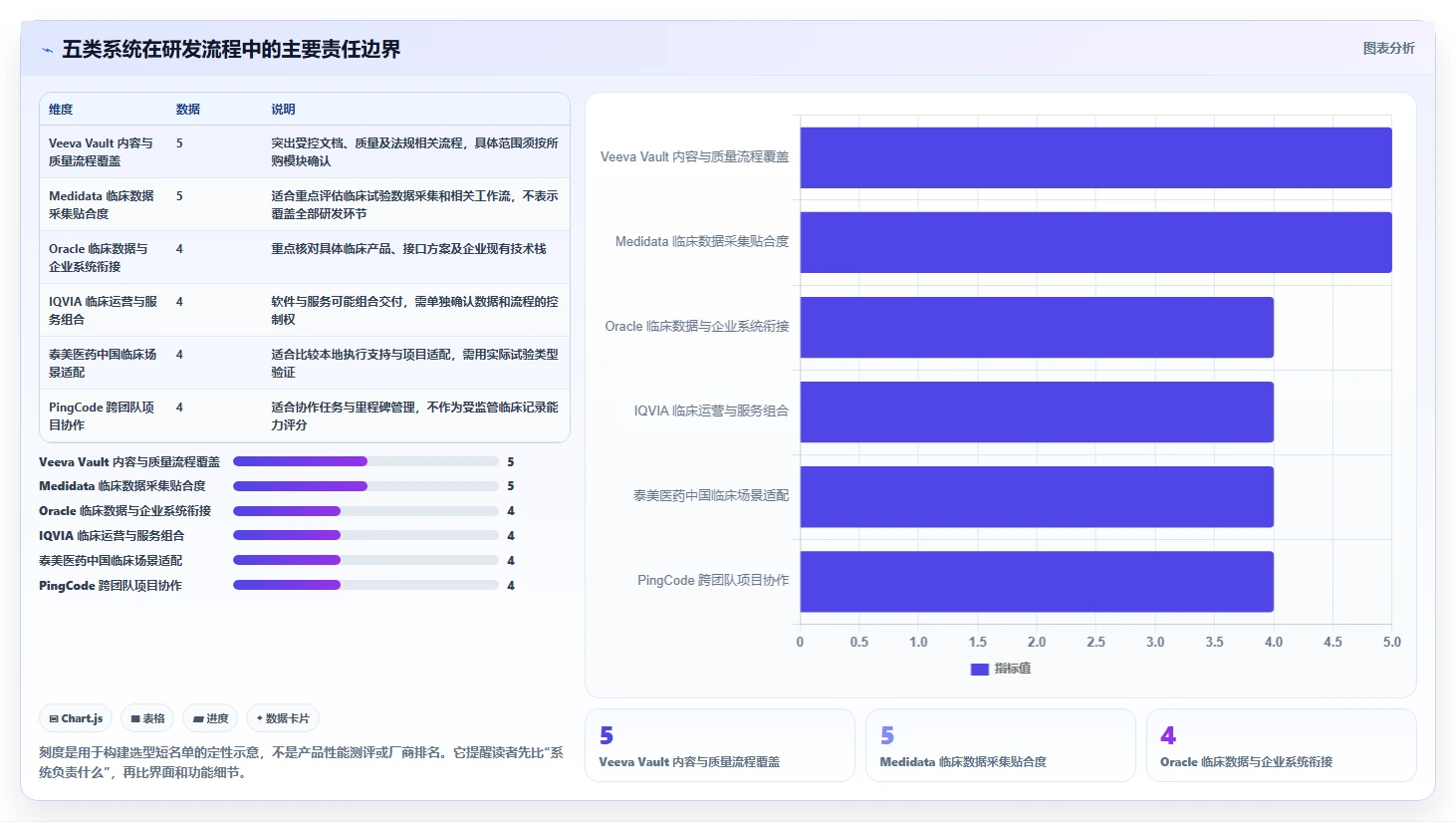Select table row Veeva Vault 内容与质量流程覆盖
The height and width of the screenshot is (822, 1456).
tap(305, 151)
